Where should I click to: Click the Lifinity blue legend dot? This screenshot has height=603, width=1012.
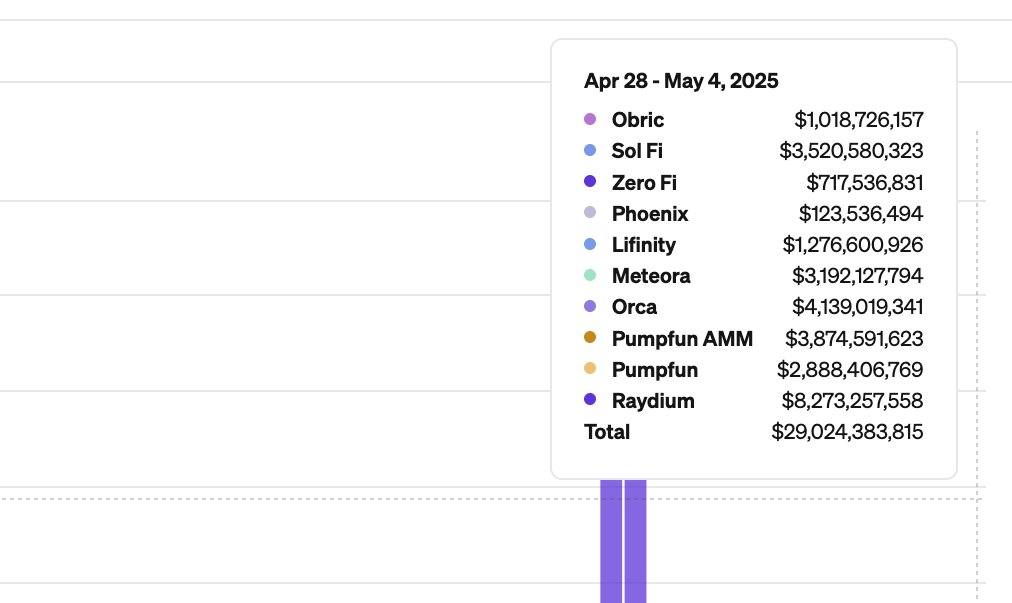tap(590, 244)
